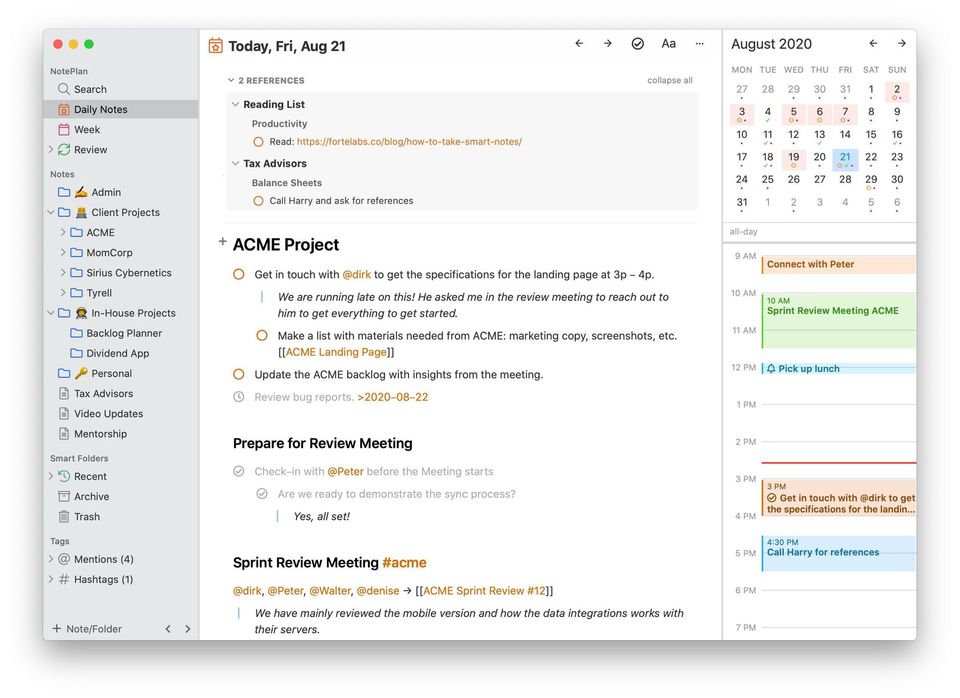Open the three-dots more menu
Image resolution: width=960 pixels, height=698 pixels.
tap(700, 43)
